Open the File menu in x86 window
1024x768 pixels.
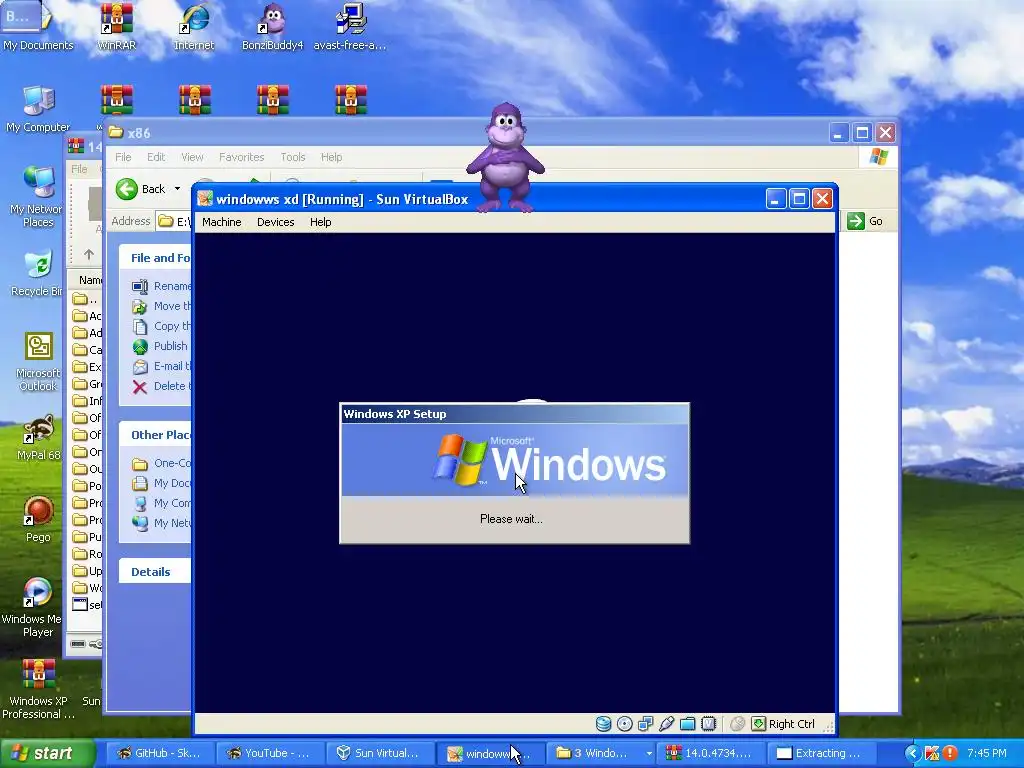tap(123, 157)
